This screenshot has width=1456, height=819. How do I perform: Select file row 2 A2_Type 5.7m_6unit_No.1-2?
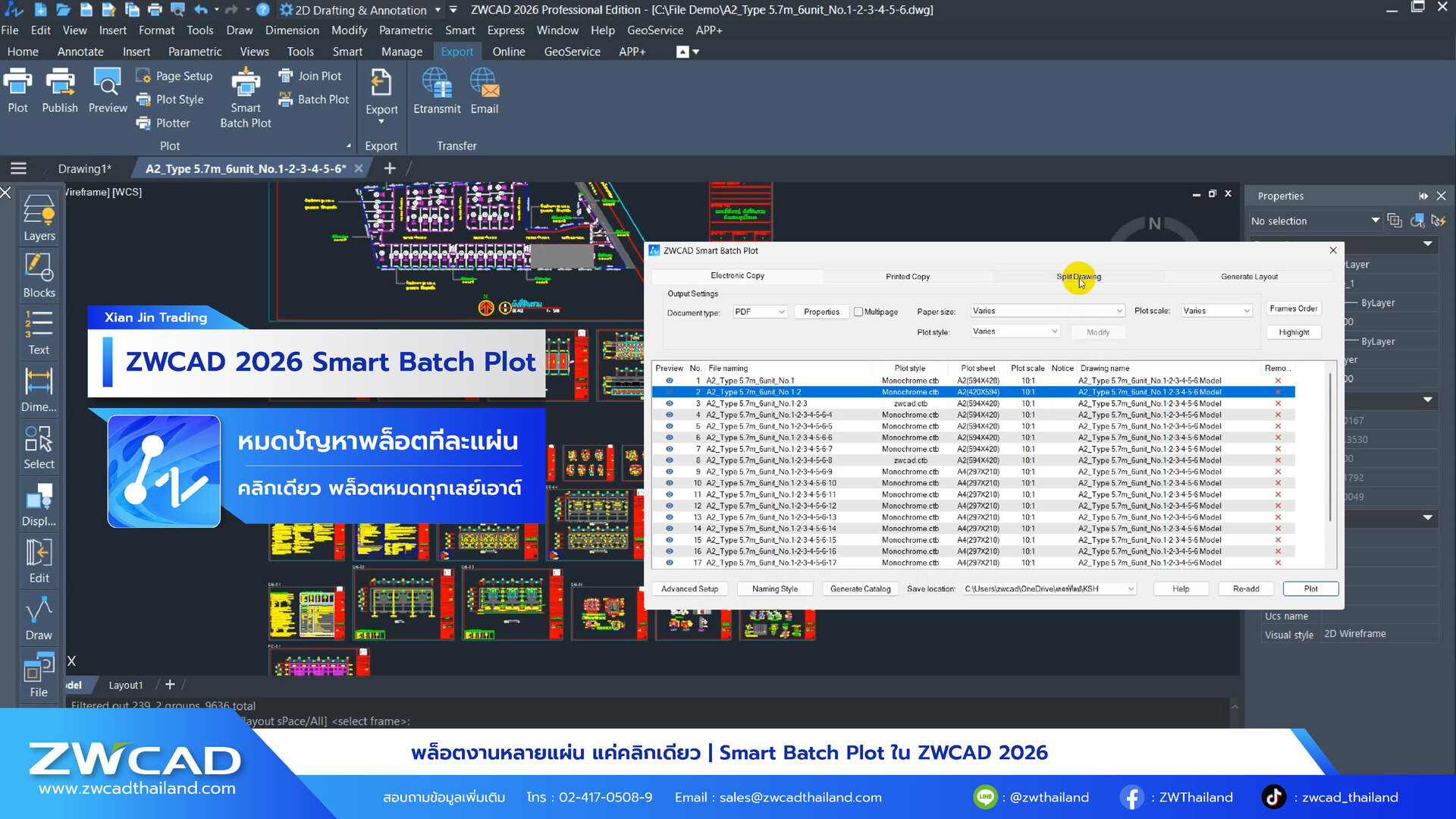(973, 392)
